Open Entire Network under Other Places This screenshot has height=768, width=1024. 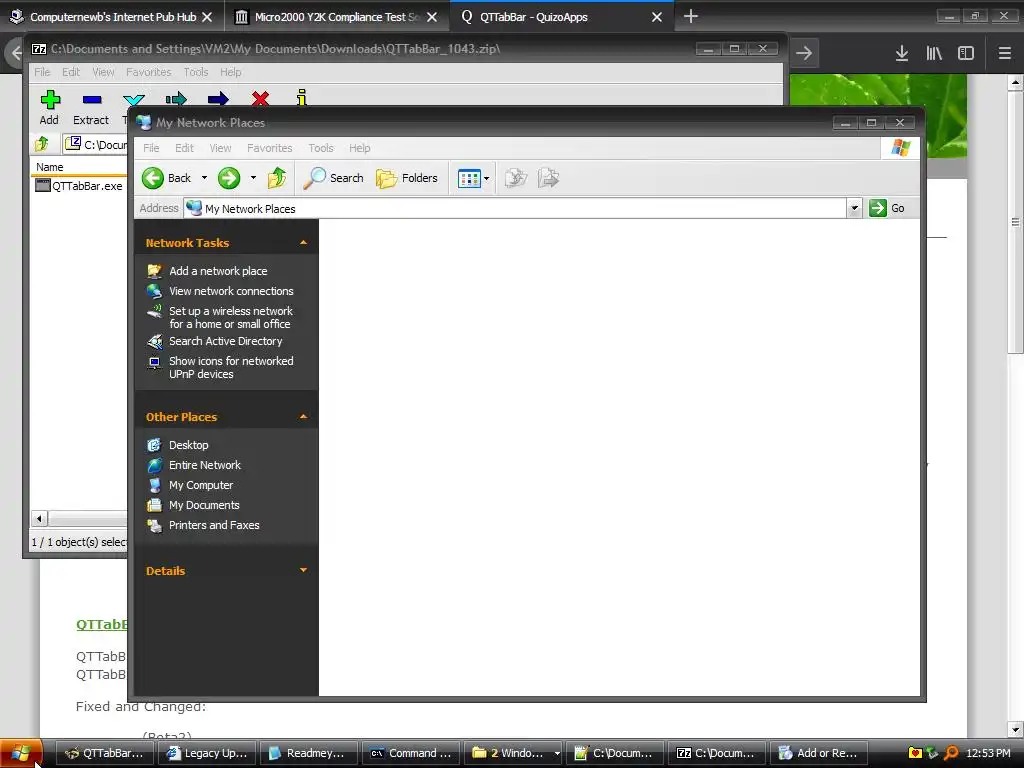(x=205, y=465)
